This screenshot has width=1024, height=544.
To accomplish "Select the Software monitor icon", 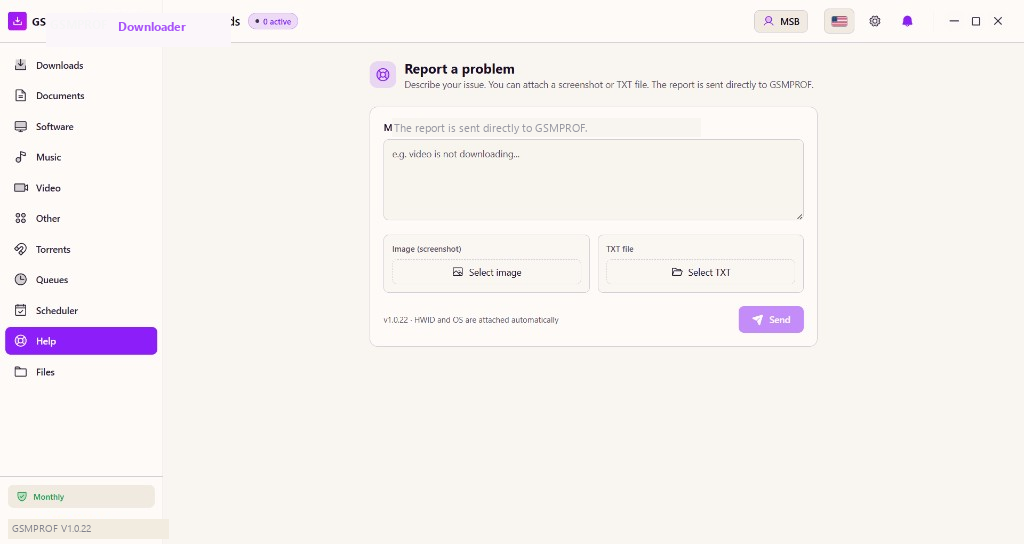I will point(21,127).
